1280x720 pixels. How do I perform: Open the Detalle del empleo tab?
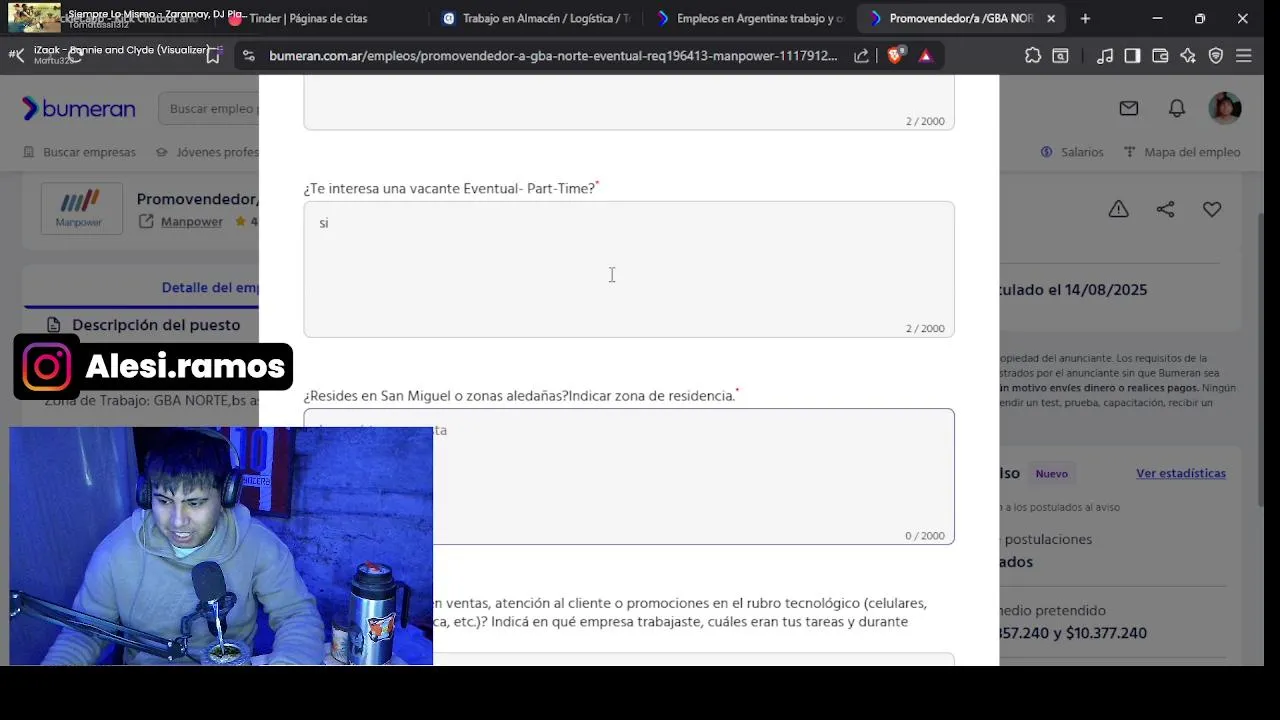(210, 287)
